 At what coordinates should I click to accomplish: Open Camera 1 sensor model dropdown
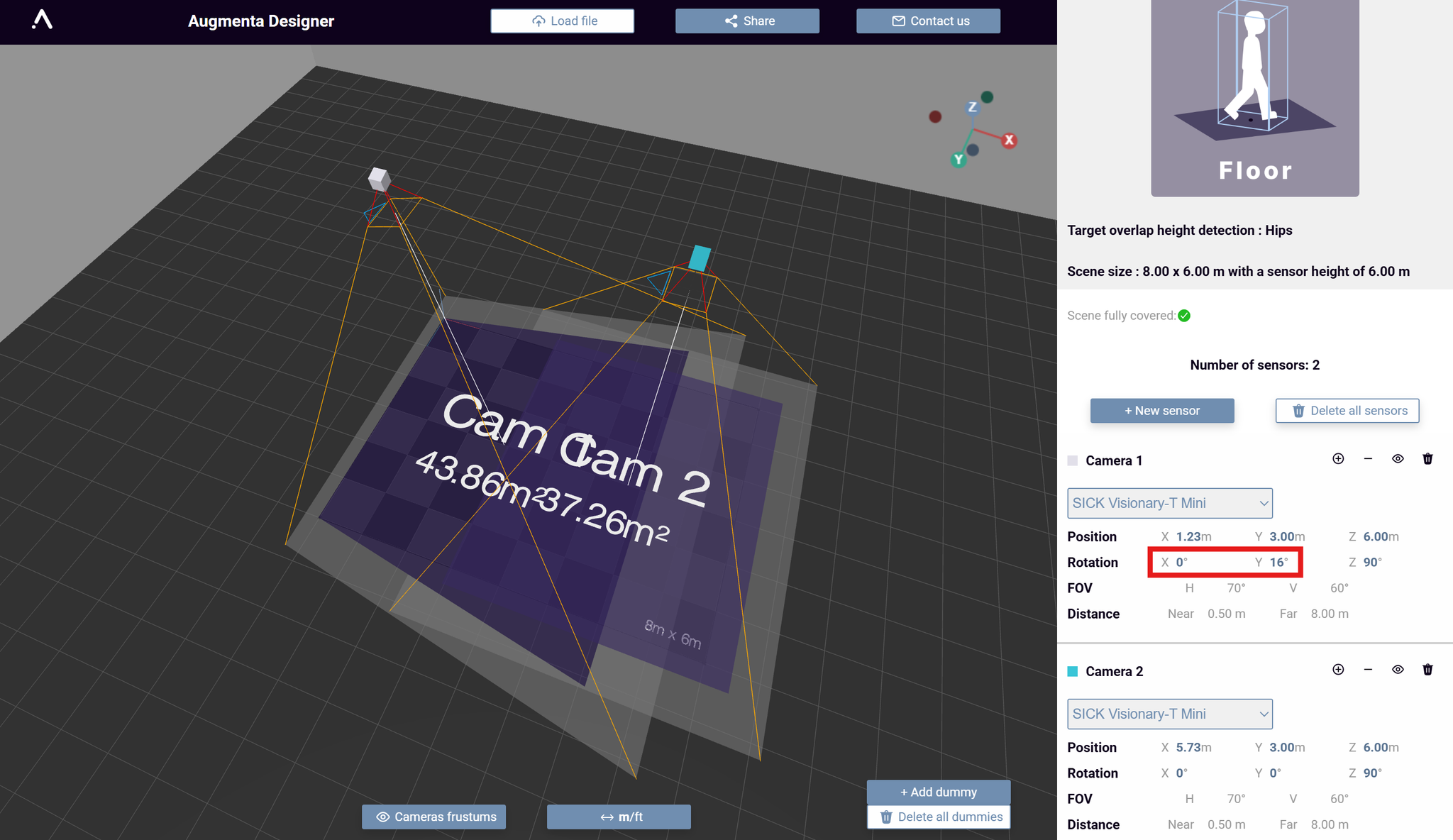click(x=1169, y=503)
